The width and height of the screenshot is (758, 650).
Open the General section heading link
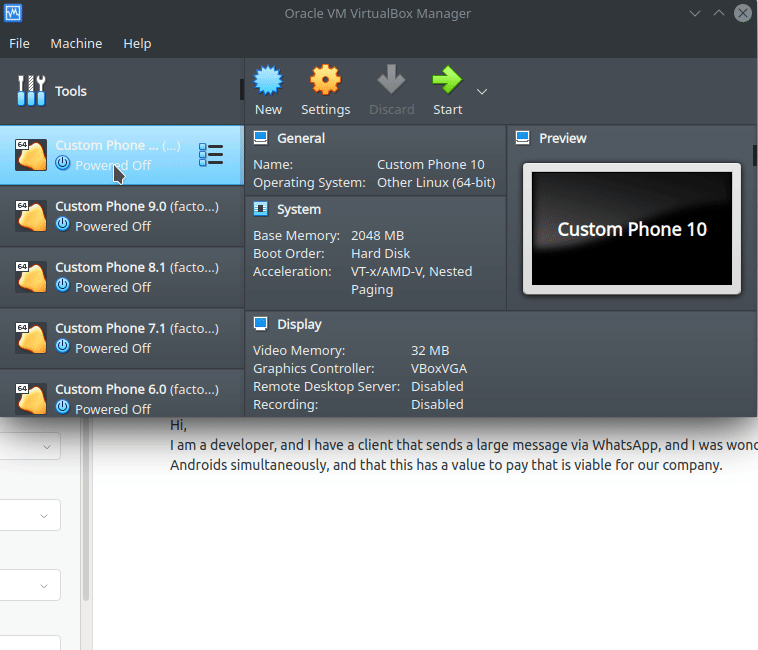coord(301,138)
